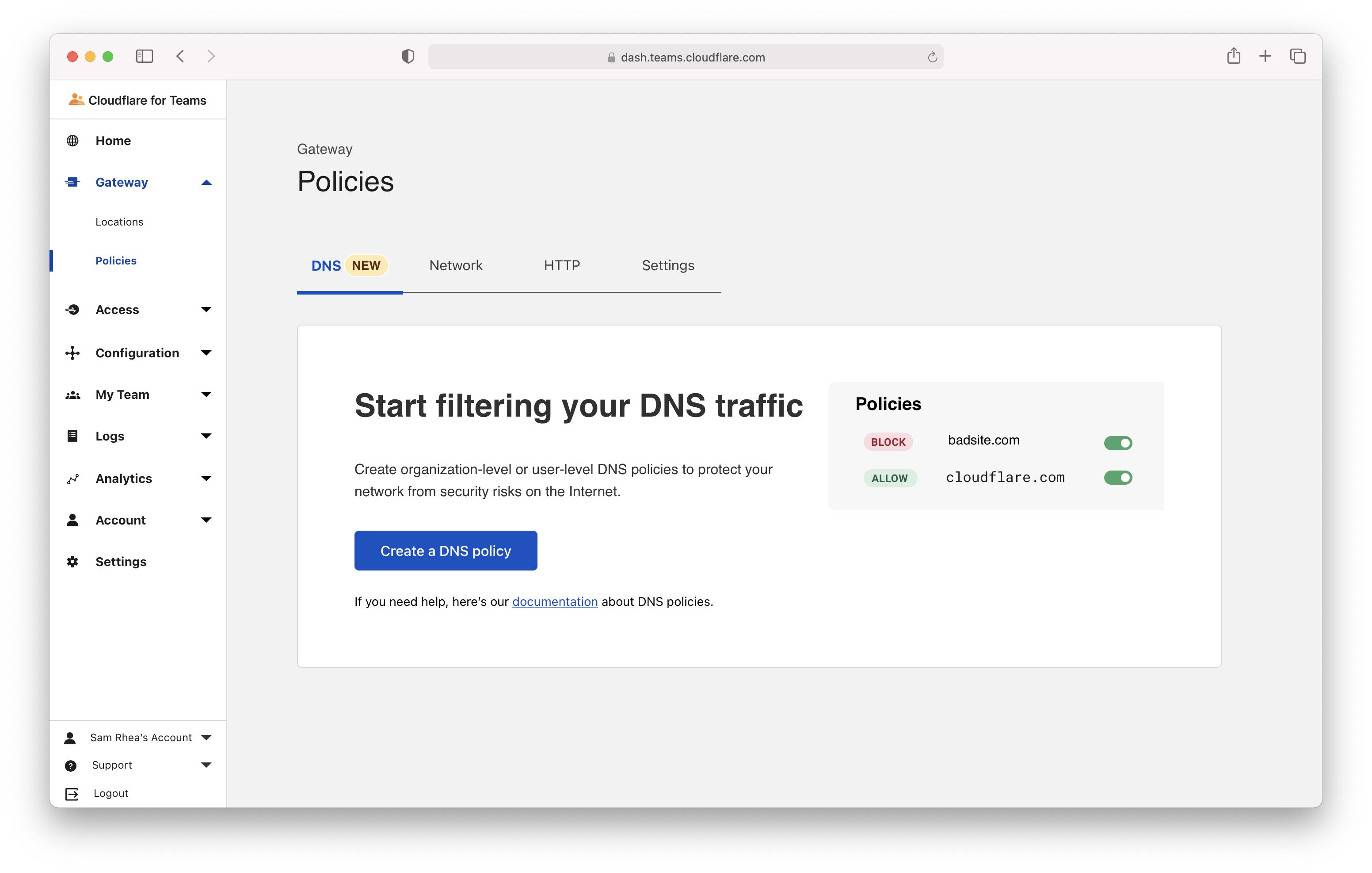Open the HTTP policies tab
1372x873 pixels.
click(x=562, y=266)
